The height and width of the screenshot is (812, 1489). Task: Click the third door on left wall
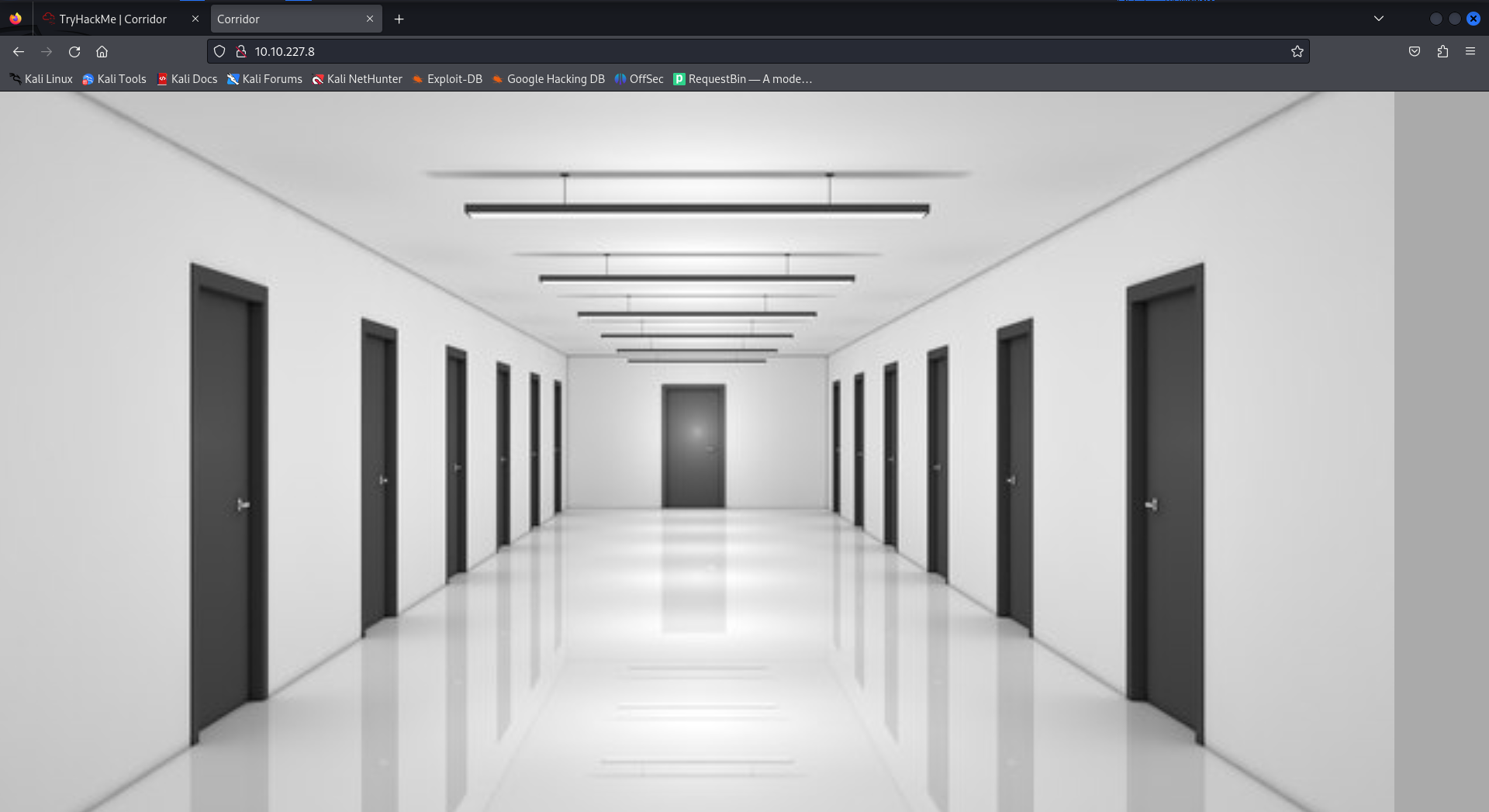point(456,464)
